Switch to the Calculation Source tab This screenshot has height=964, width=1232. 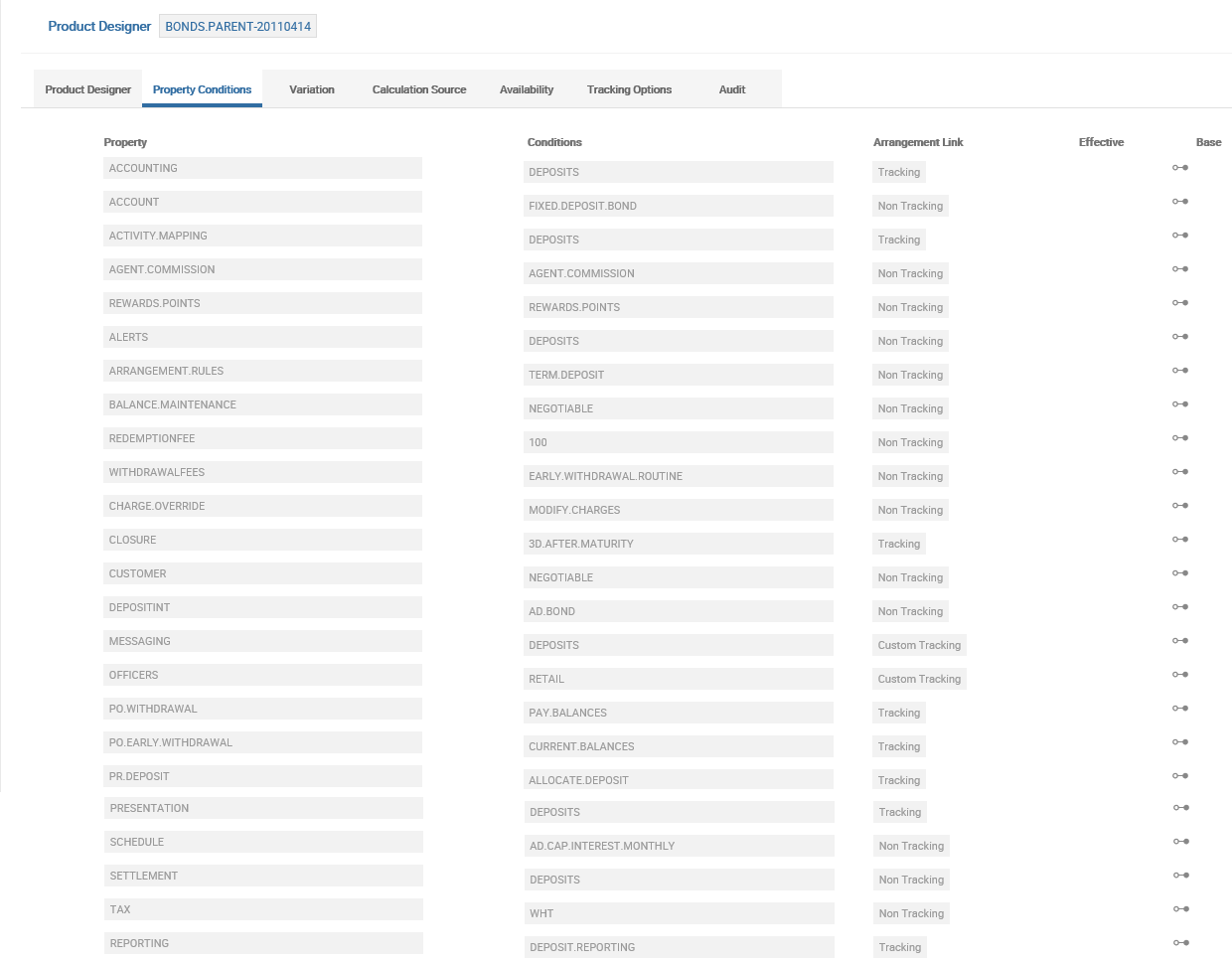coord(419,89)
